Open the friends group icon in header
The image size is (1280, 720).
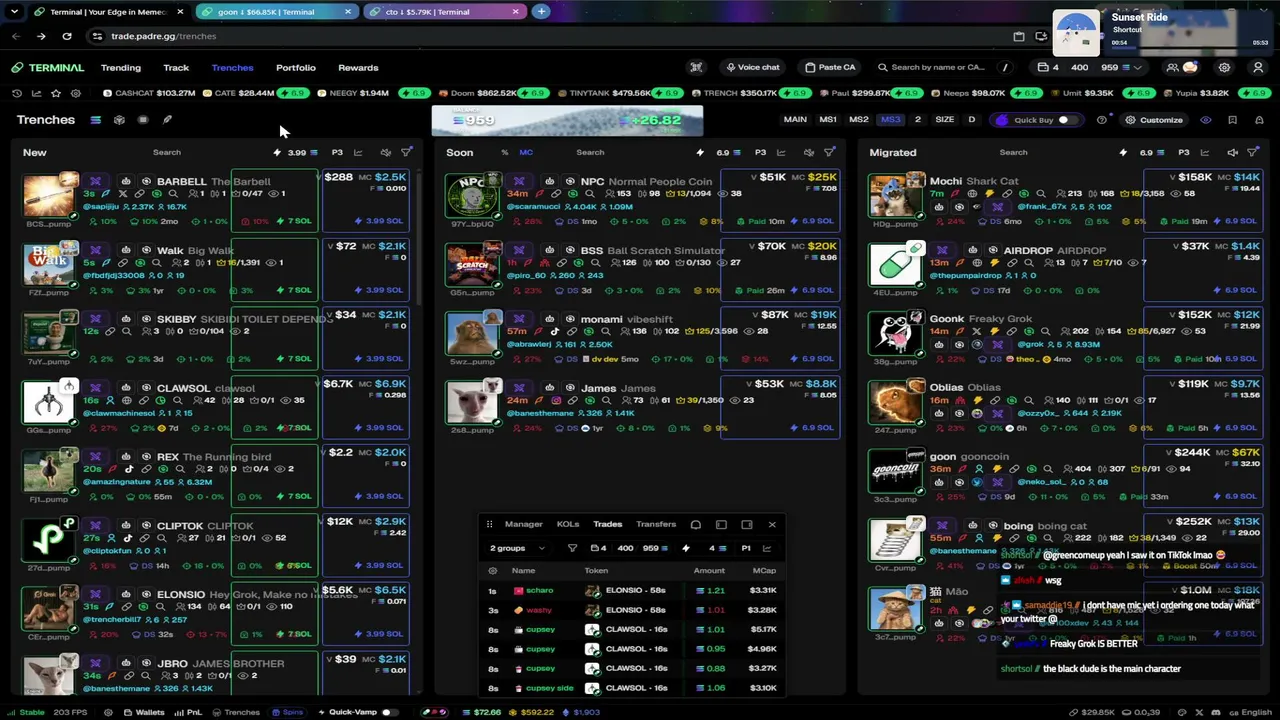click(1172, 68)
